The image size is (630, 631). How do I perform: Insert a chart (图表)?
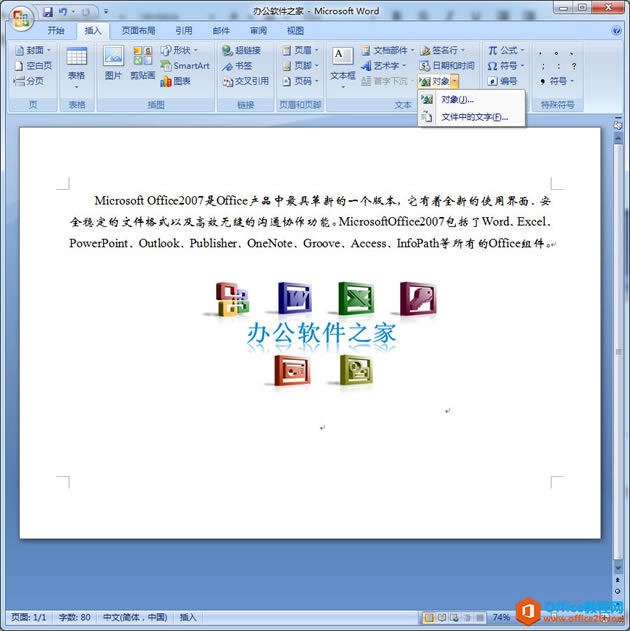[175, 81]
